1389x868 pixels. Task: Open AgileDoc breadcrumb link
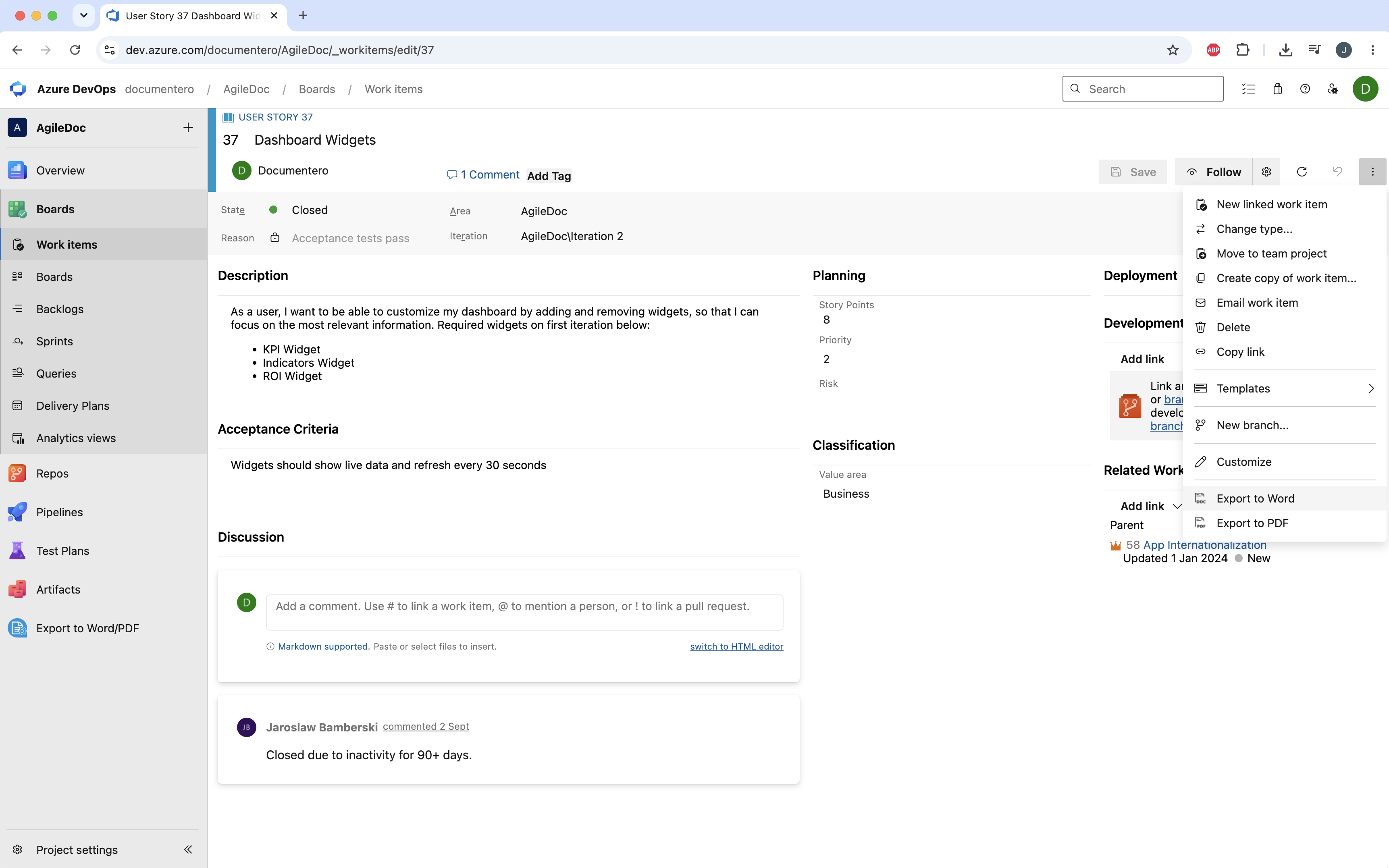click(x=246, y=89)
